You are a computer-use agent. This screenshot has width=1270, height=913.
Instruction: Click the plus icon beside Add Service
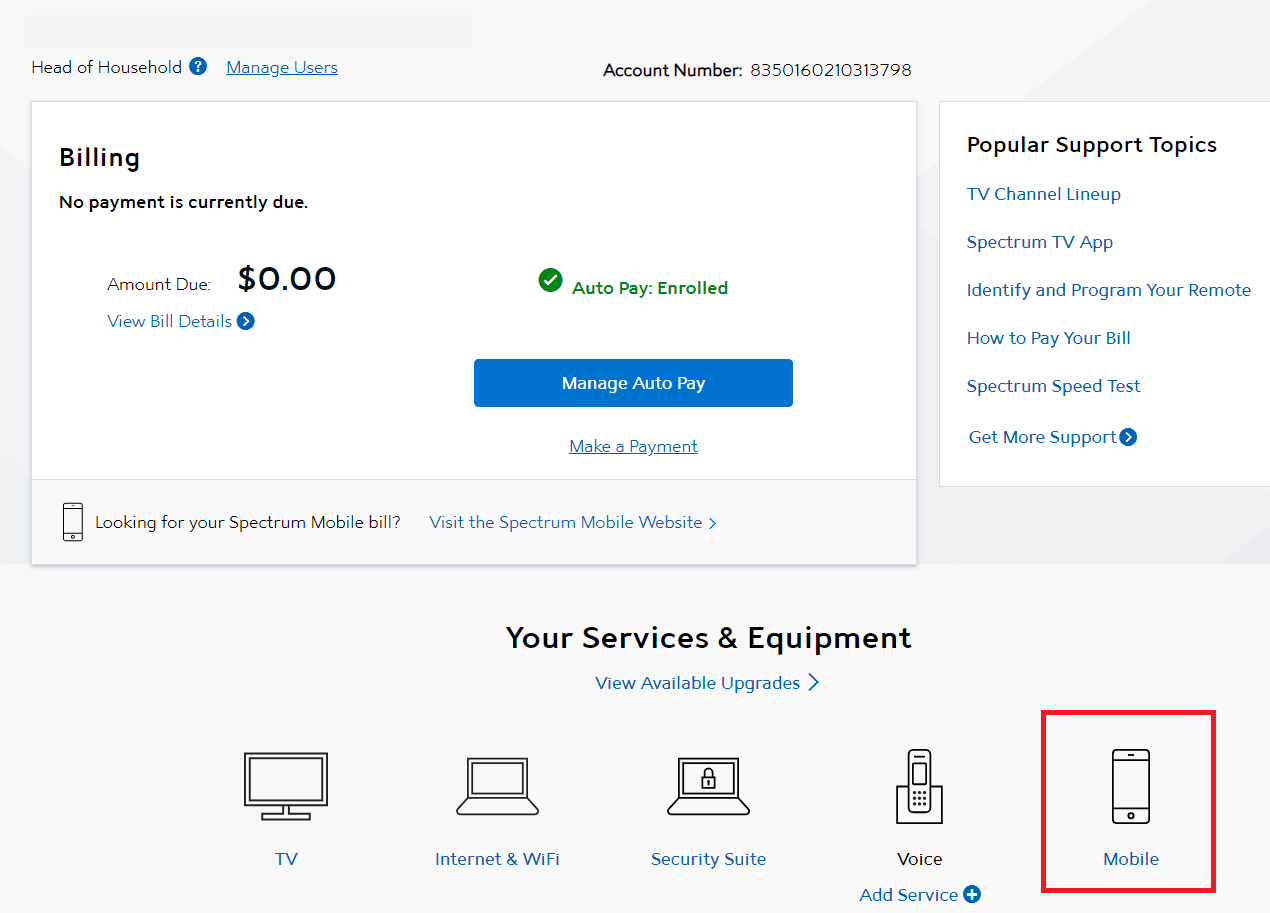[x=972, y=895]
